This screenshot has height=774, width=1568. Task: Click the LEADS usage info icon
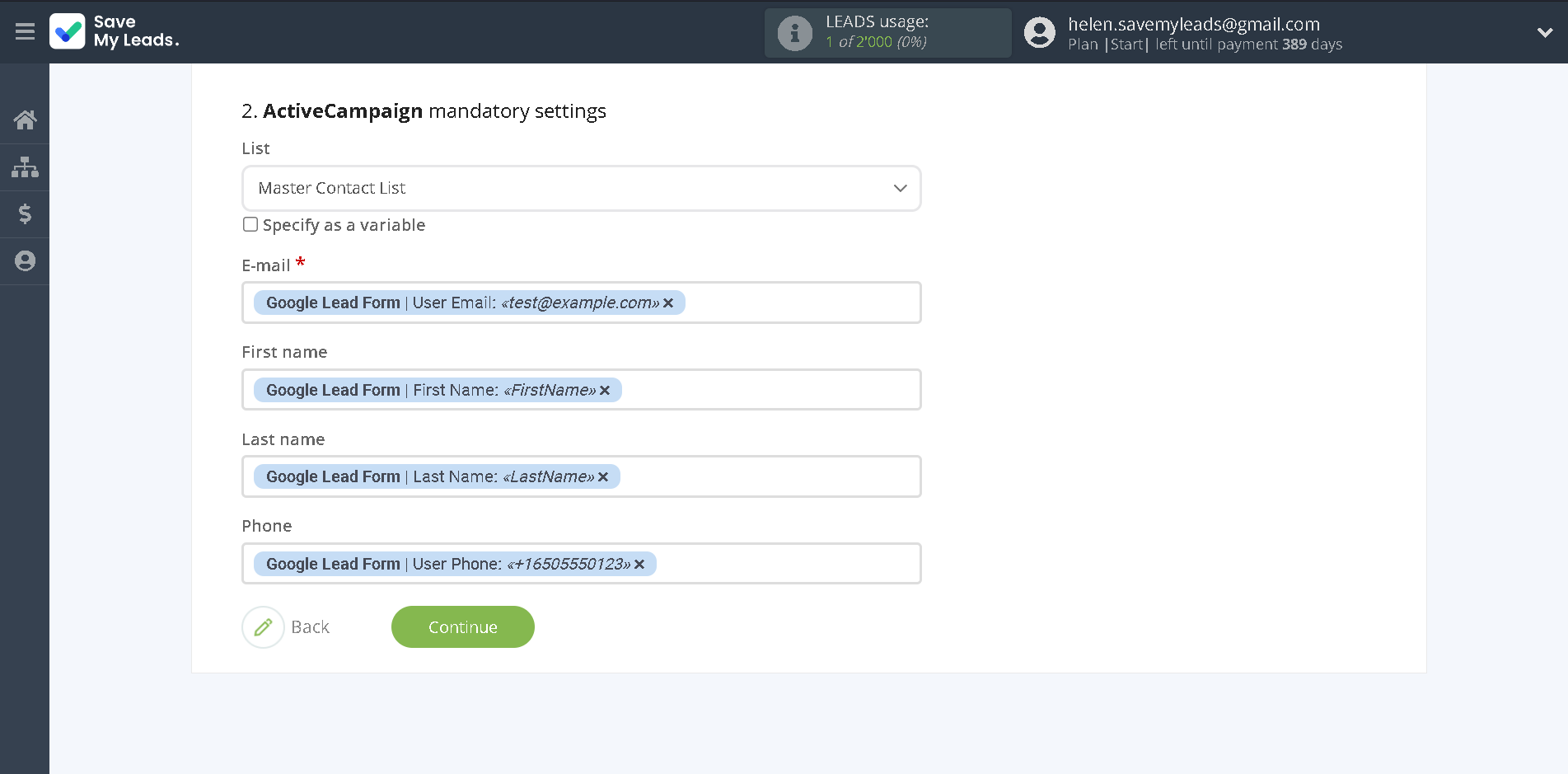pyautogui.click(x=795, y=33)
